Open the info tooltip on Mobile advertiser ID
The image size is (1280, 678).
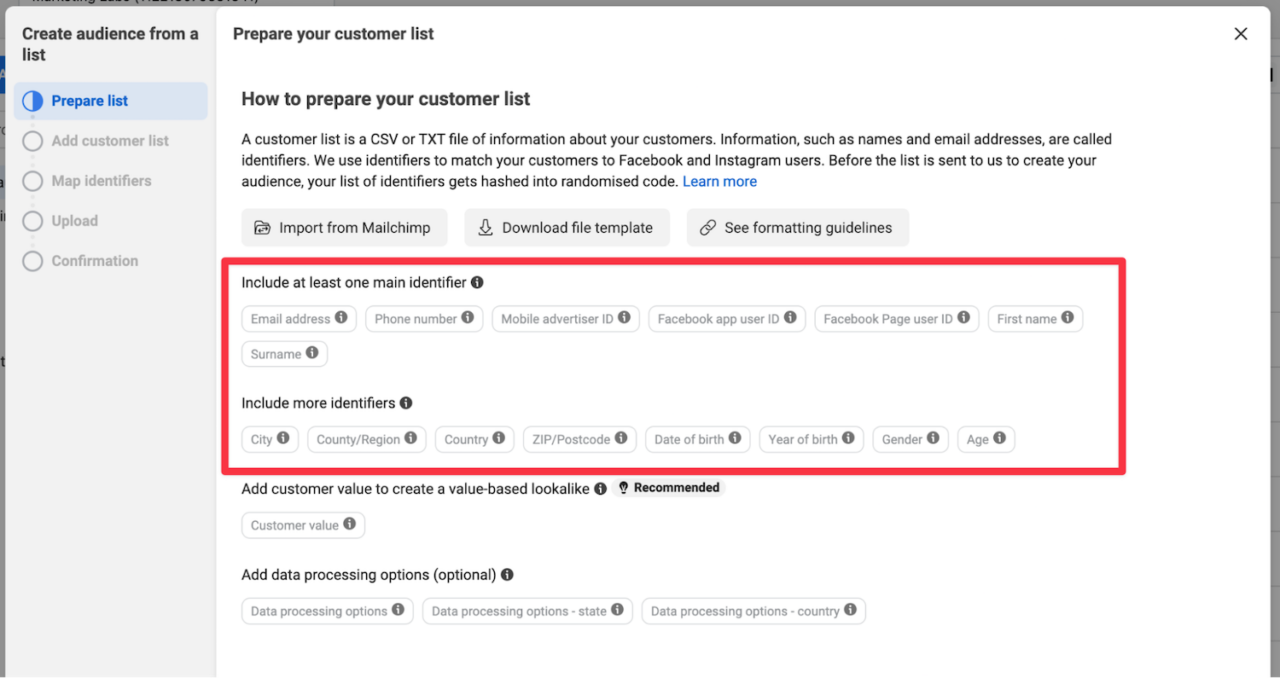(x=625, y=318)
